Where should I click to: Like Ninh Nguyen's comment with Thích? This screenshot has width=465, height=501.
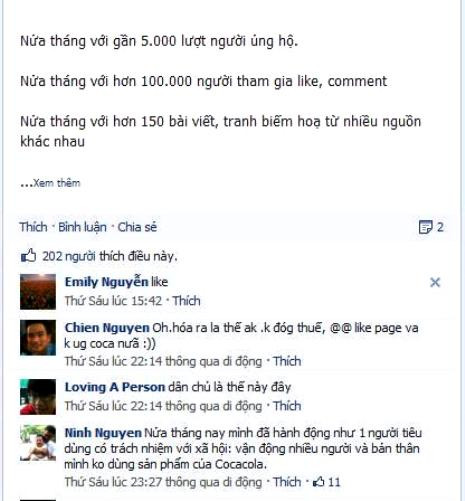click(287, 482)
